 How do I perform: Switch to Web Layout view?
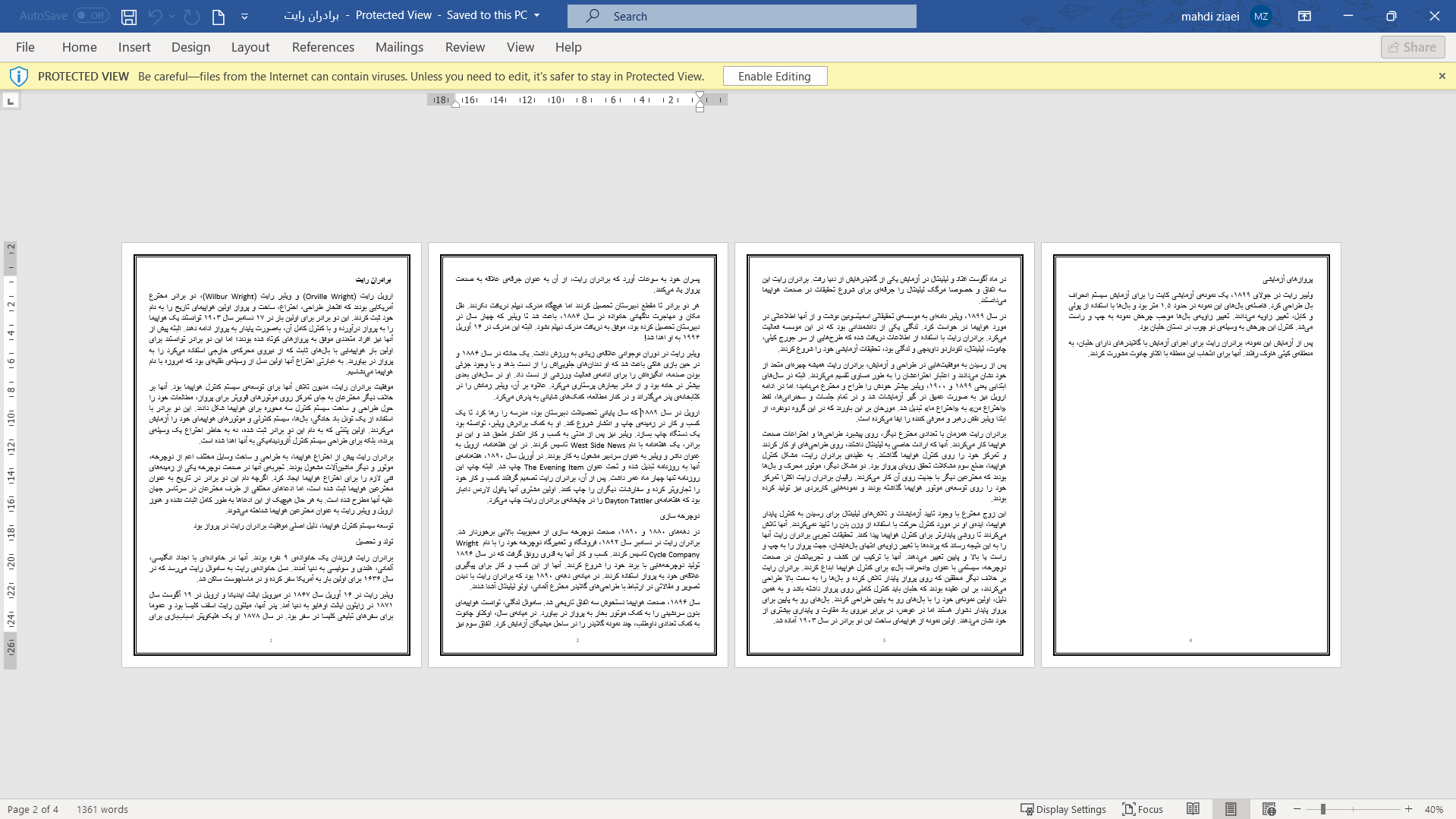click(x=1269, y=809)
